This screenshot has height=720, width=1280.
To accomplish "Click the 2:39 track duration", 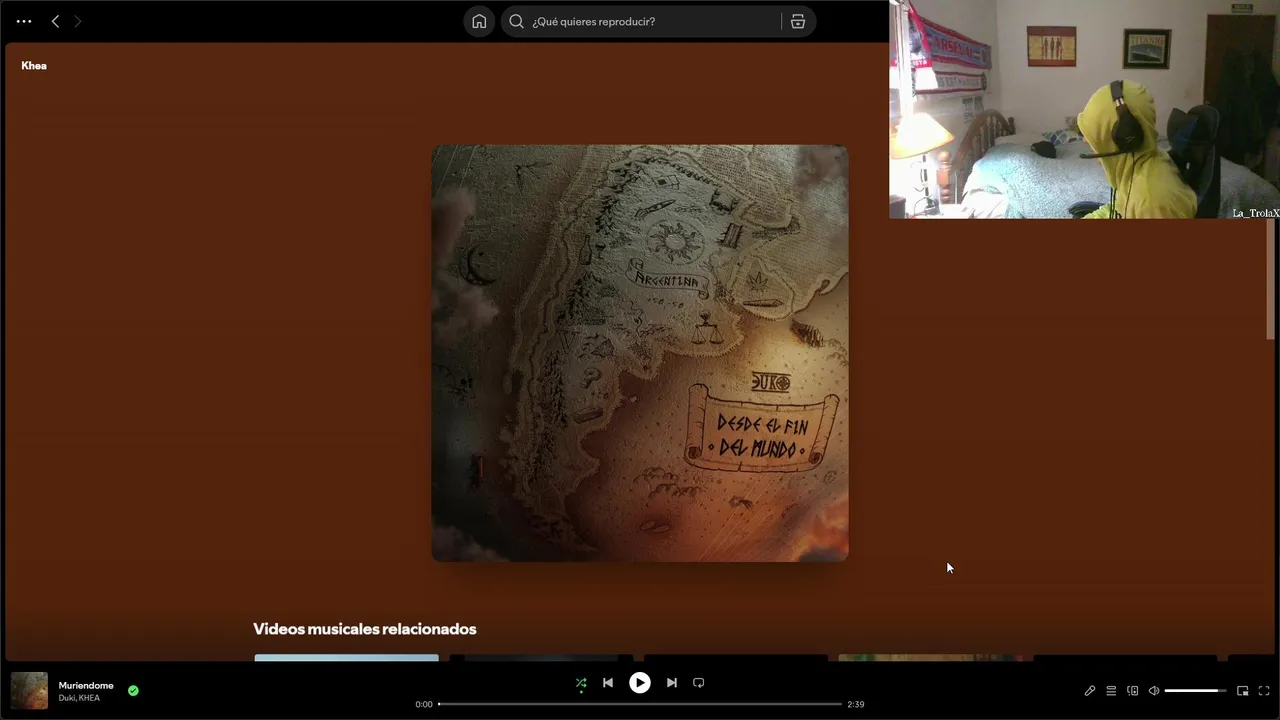I will click(856, 704).
